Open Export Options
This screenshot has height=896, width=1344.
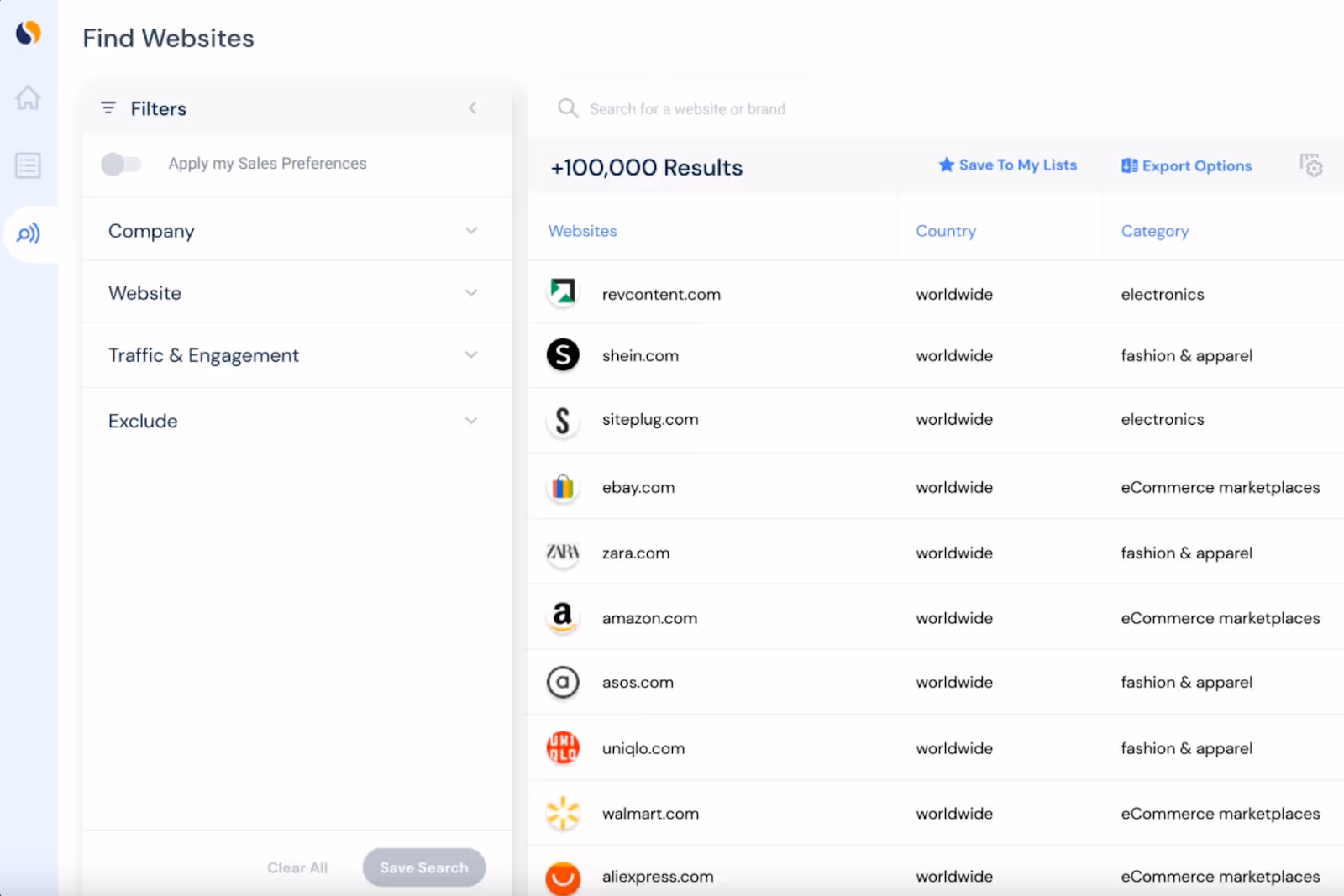1186,165
